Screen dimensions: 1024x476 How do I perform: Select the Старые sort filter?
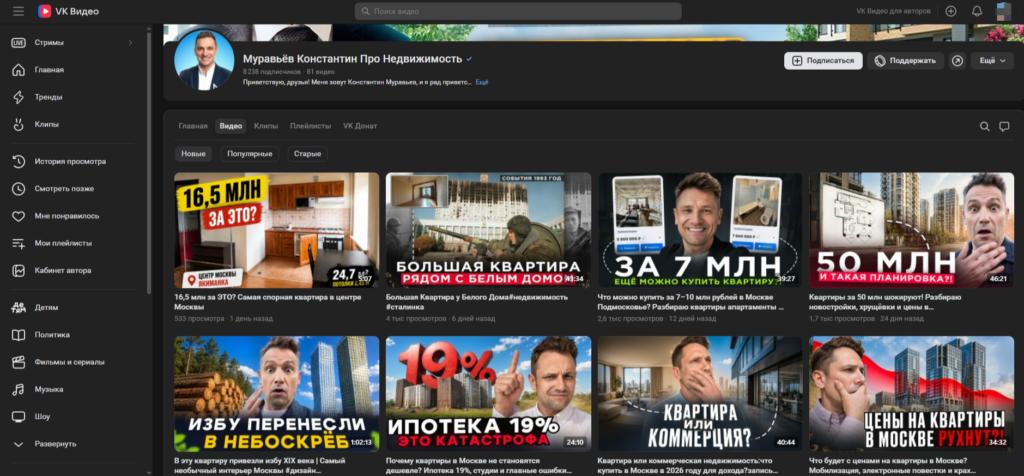(307, 154)
